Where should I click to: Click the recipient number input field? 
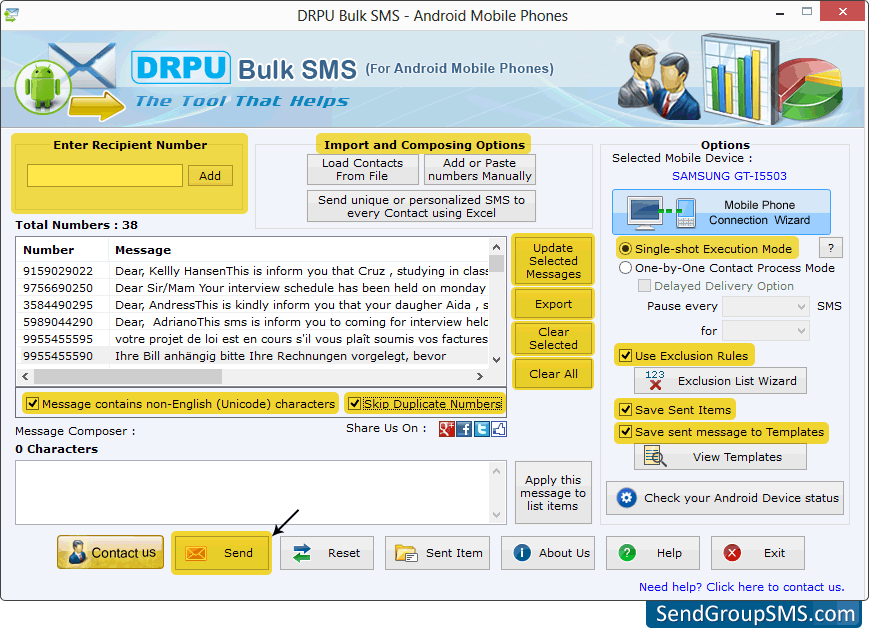[x=105, y=176]
